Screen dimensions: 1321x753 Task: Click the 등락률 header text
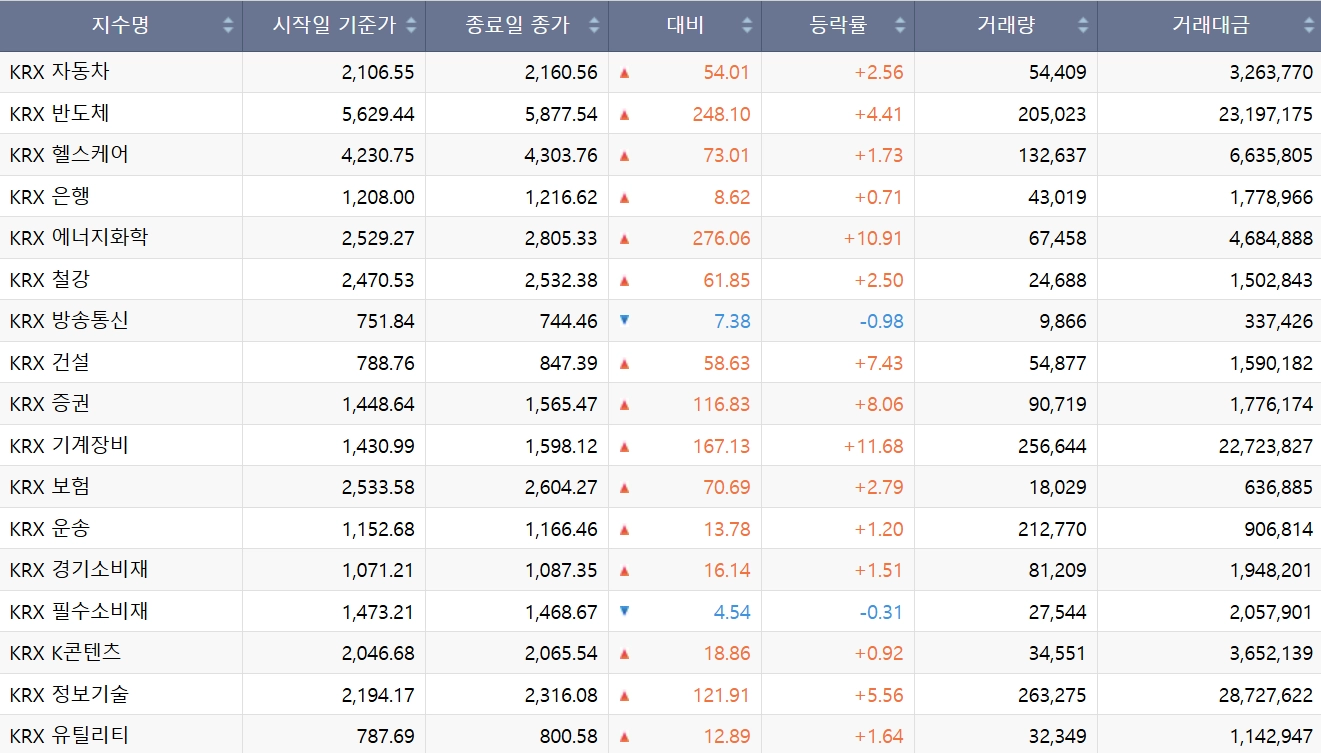click(x=838, y=26)
